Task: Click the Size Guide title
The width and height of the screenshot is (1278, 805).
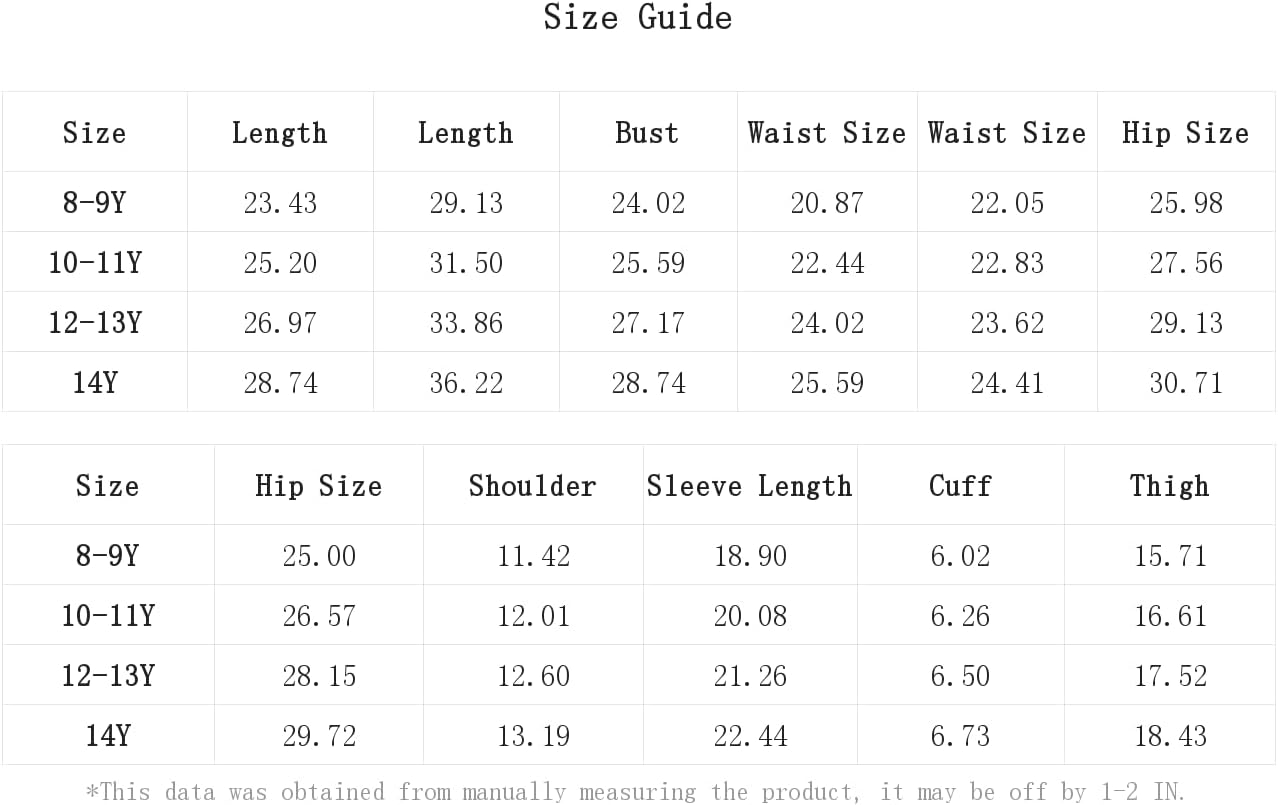Action: 638,17
